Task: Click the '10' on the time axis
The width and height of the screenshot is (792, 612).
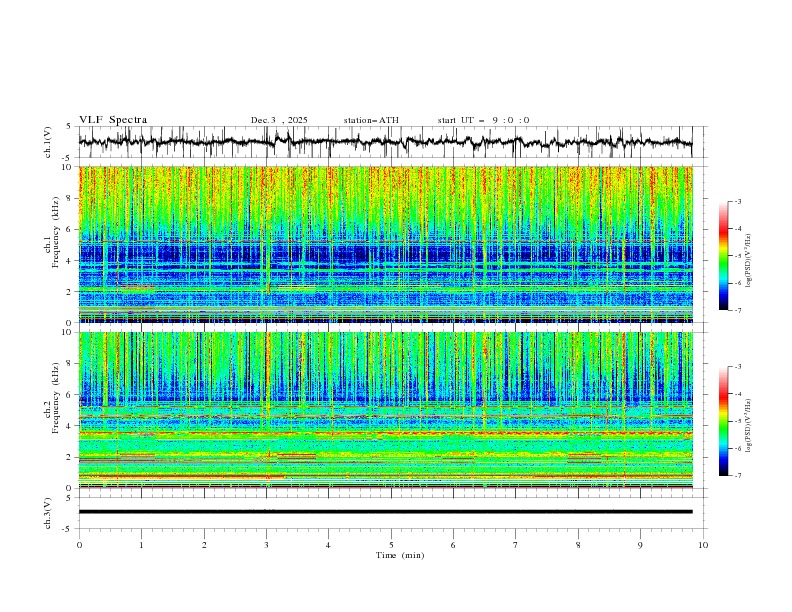Action: (703, 545)
